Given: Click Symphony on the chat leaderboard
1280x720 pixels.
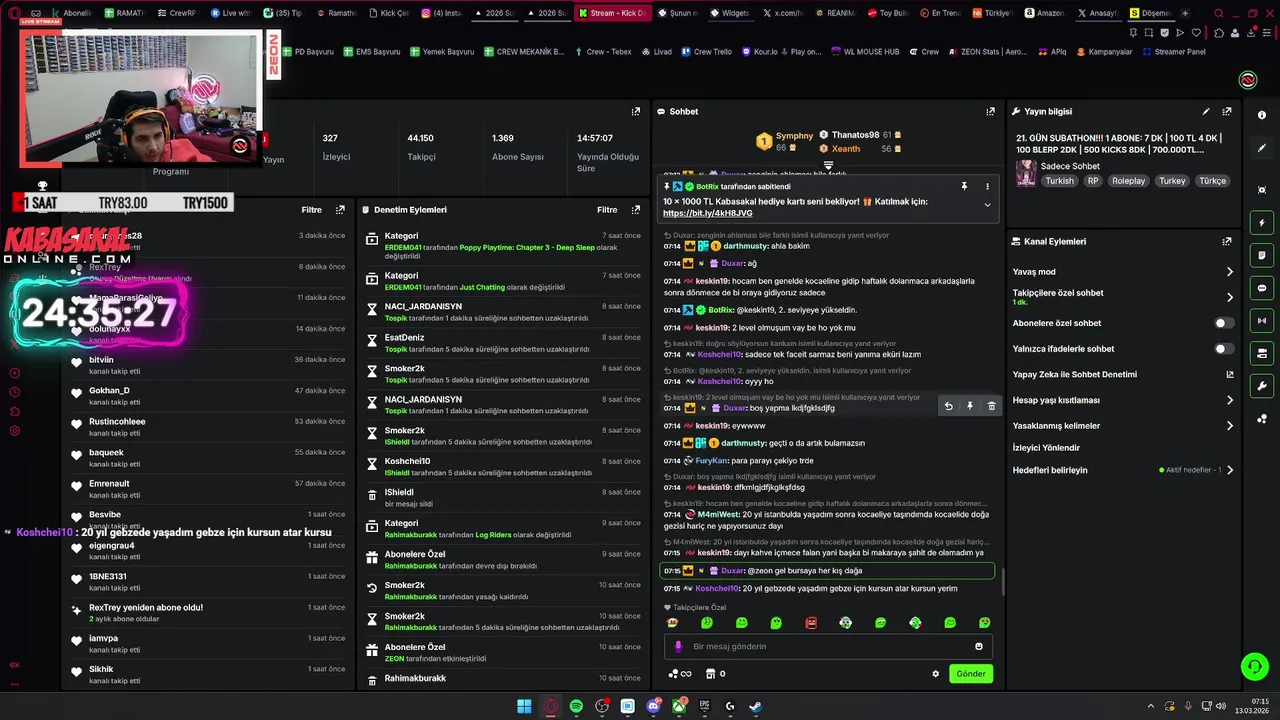Looking at the screenshot, I should 795,136.
